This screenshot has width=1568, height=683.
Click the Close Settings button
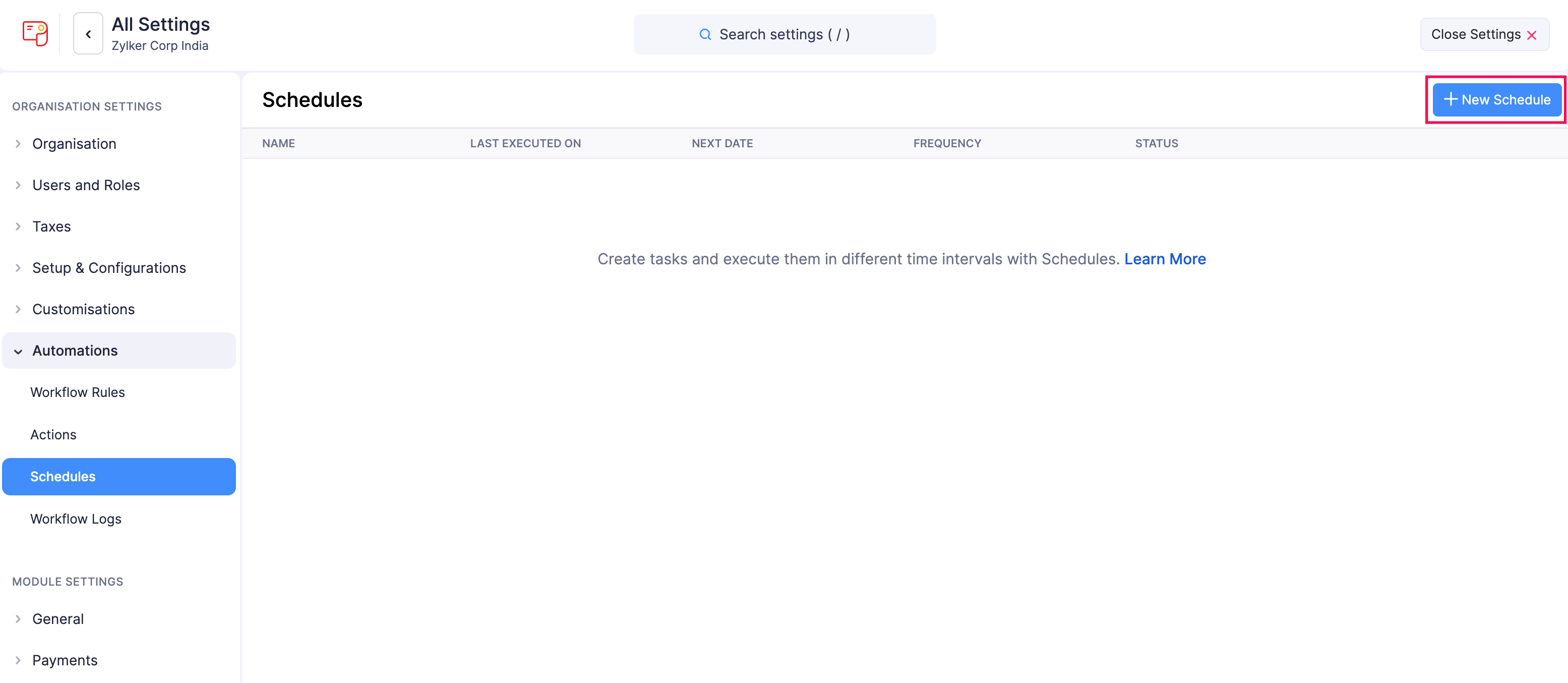pos(1484,35)
